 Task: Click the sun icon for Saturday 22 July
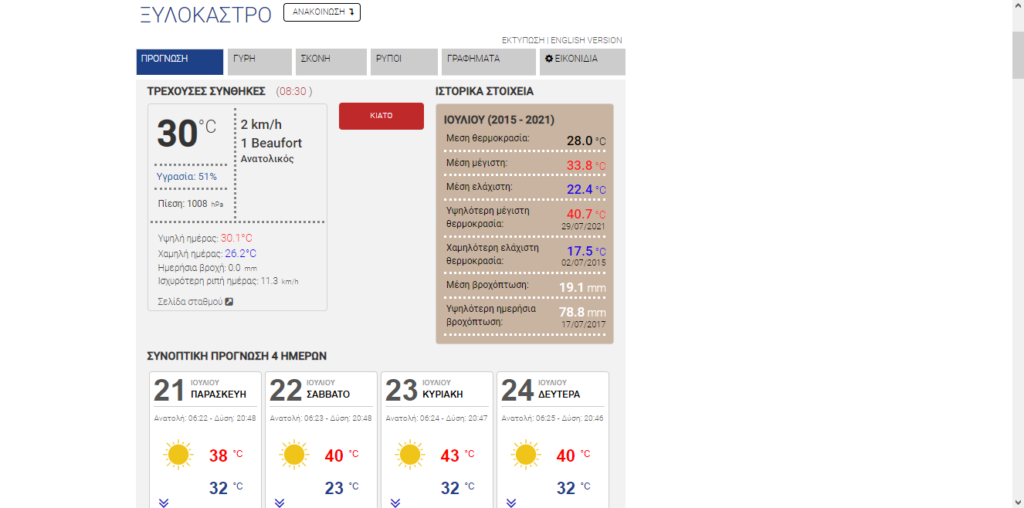[294, 455]
